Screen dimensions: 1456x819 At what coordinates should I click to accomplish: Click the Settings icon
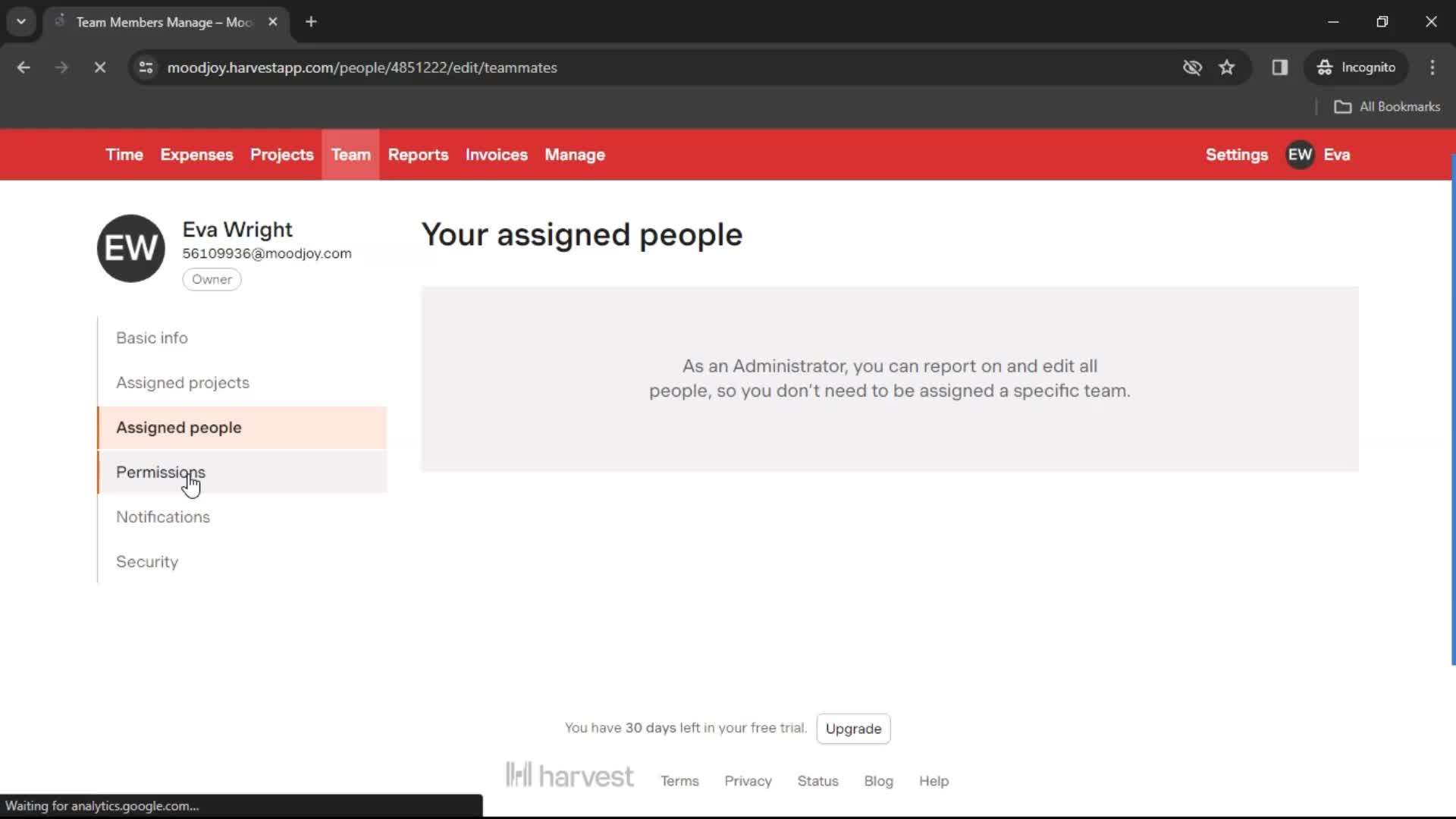[1237, 155]
